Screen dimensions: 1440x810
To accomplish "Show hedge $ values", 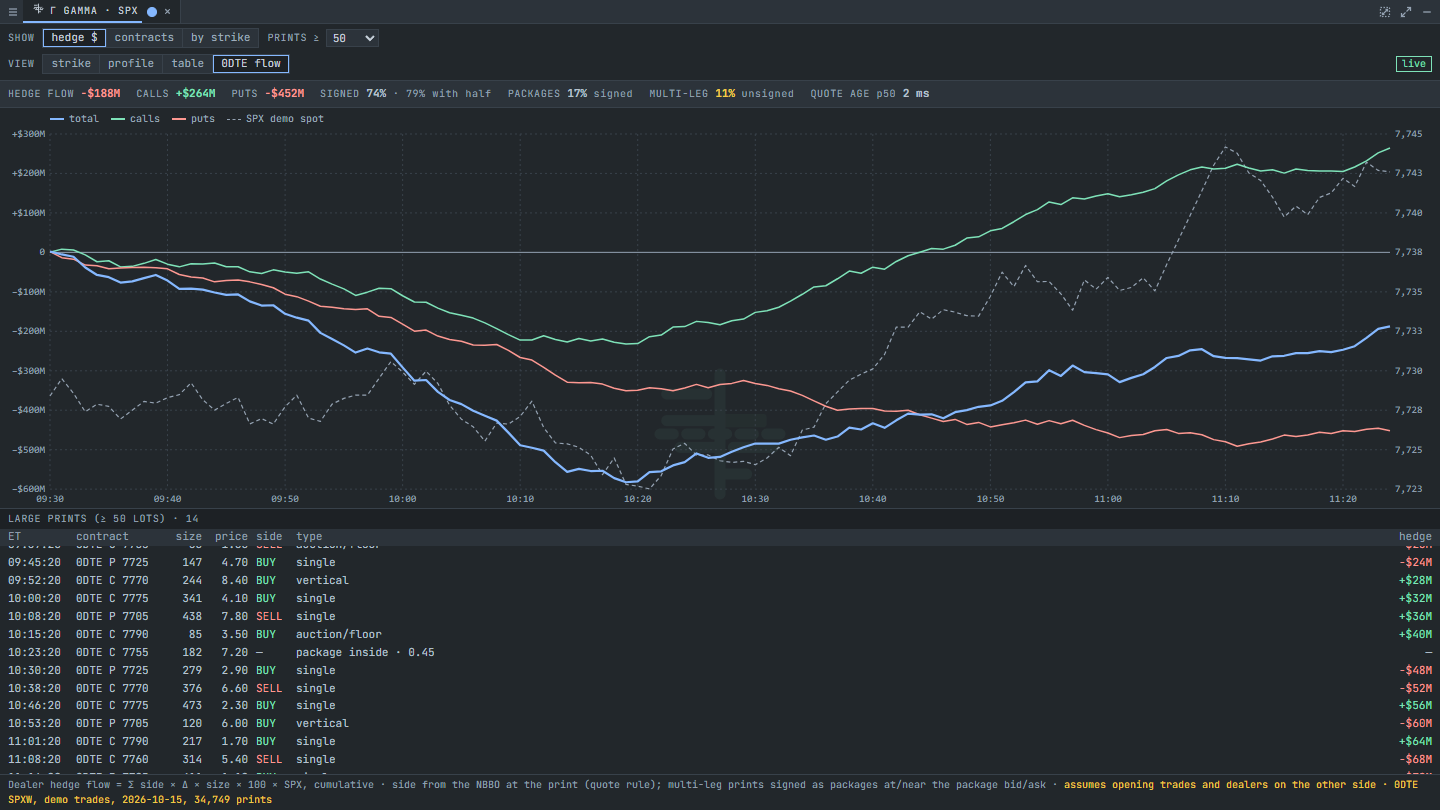I will click(74, 38).
